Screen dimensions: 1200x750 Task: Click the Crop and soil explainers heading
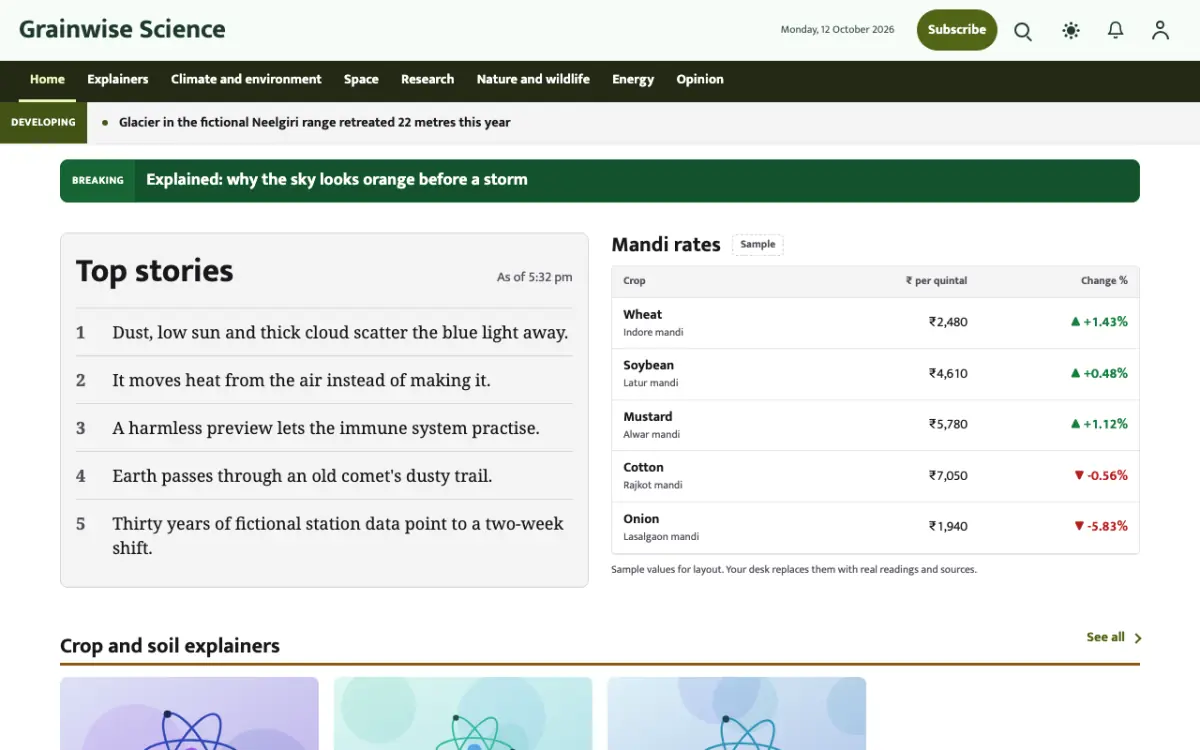(x=170, y=646)
